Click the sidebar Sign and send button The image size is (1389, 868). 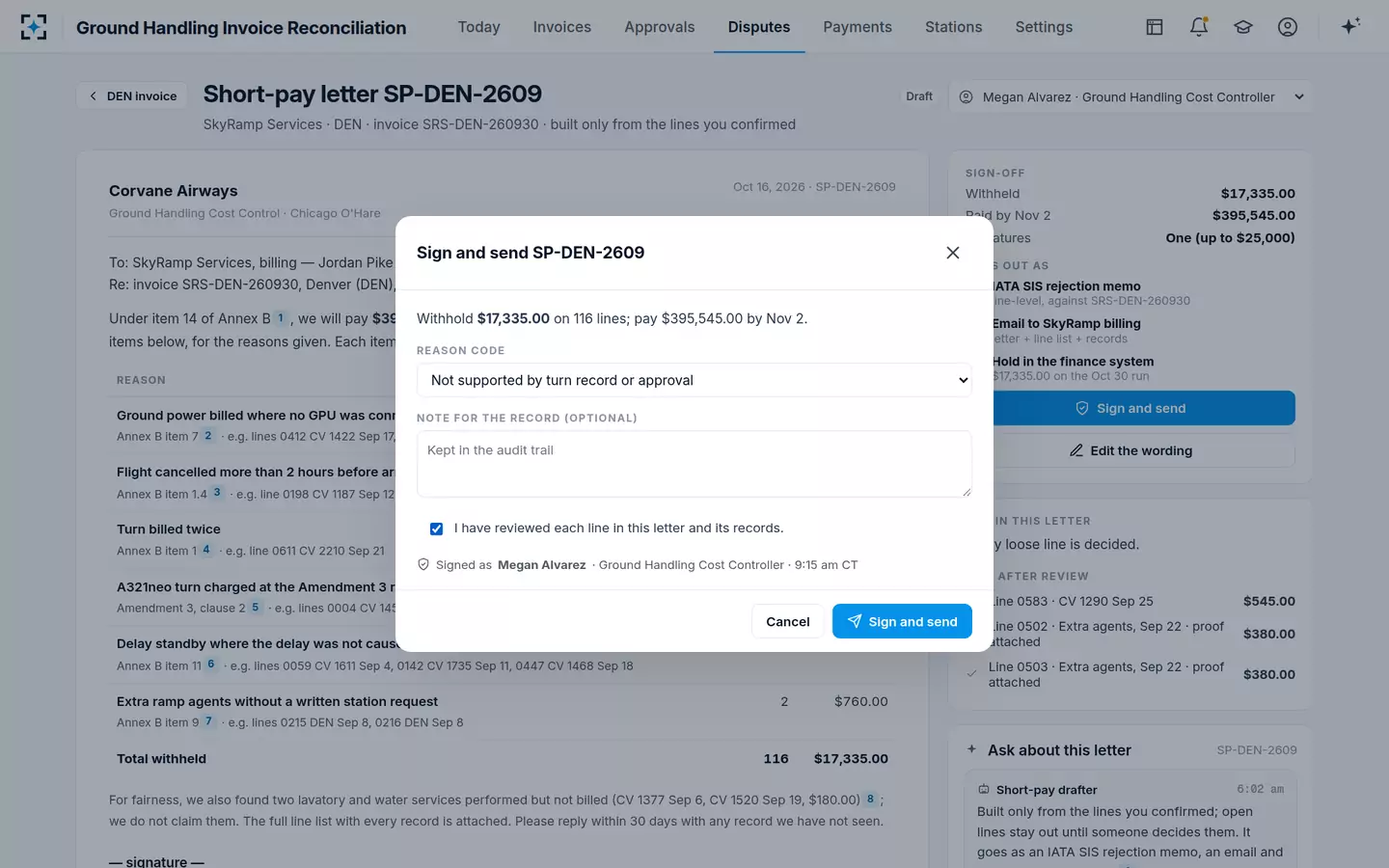click(x=1130, y=408)
